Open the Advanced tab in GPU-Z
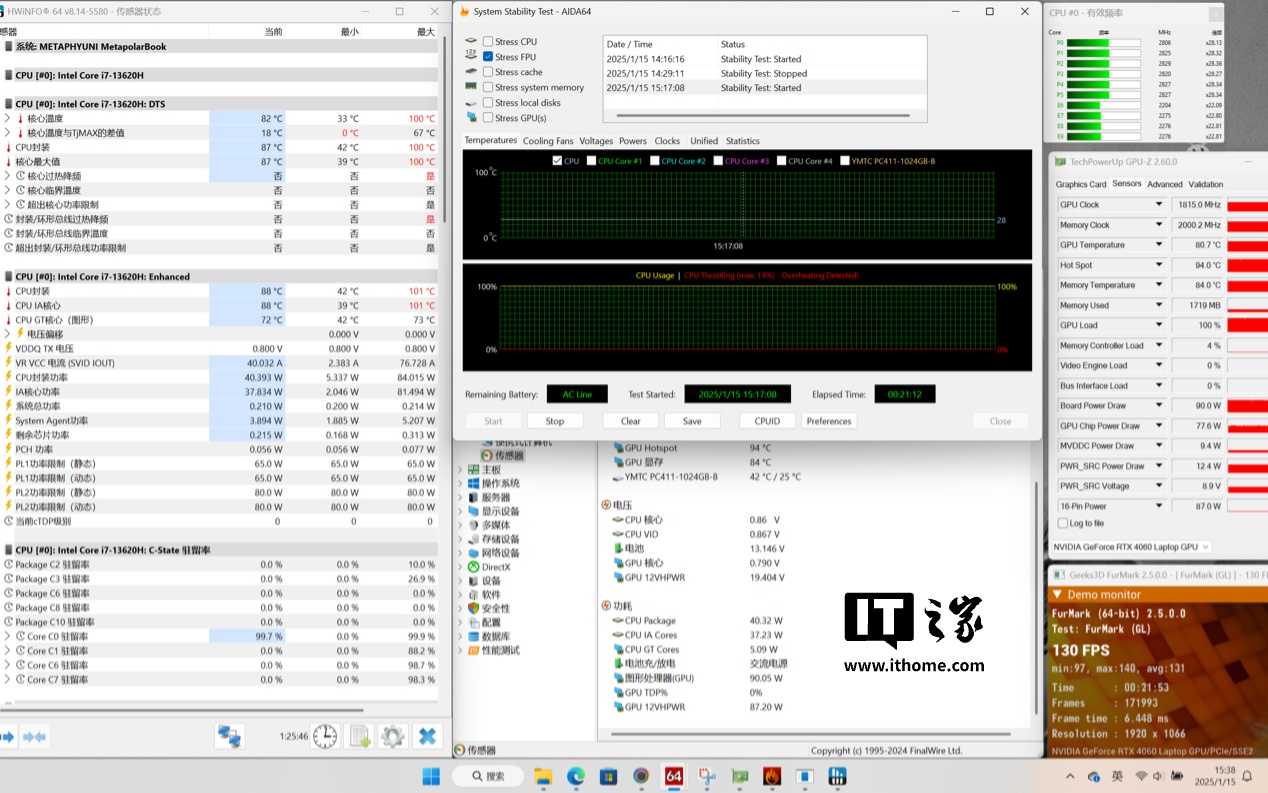The height and width of the screenshot is (793, 1268). tap(1164, 184)
